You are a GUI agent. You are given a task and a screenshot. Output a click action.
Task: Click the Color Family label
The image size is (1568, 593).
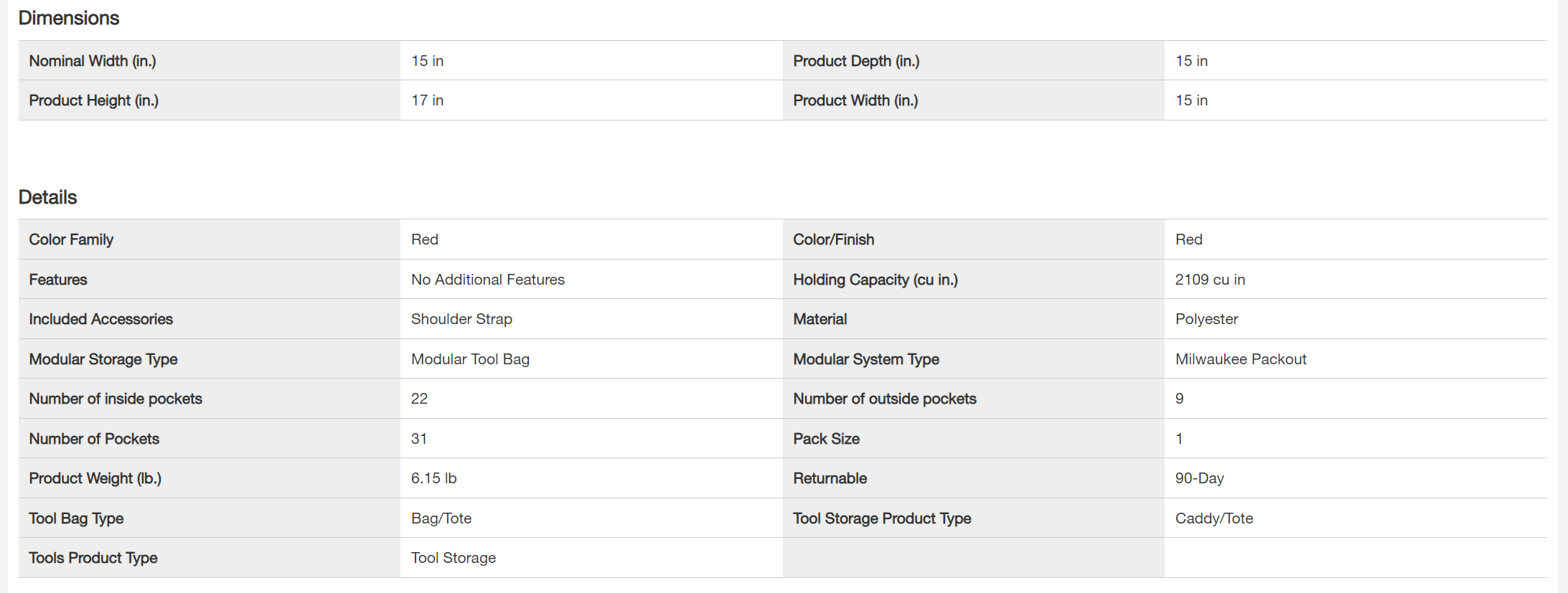pos(71,239)
